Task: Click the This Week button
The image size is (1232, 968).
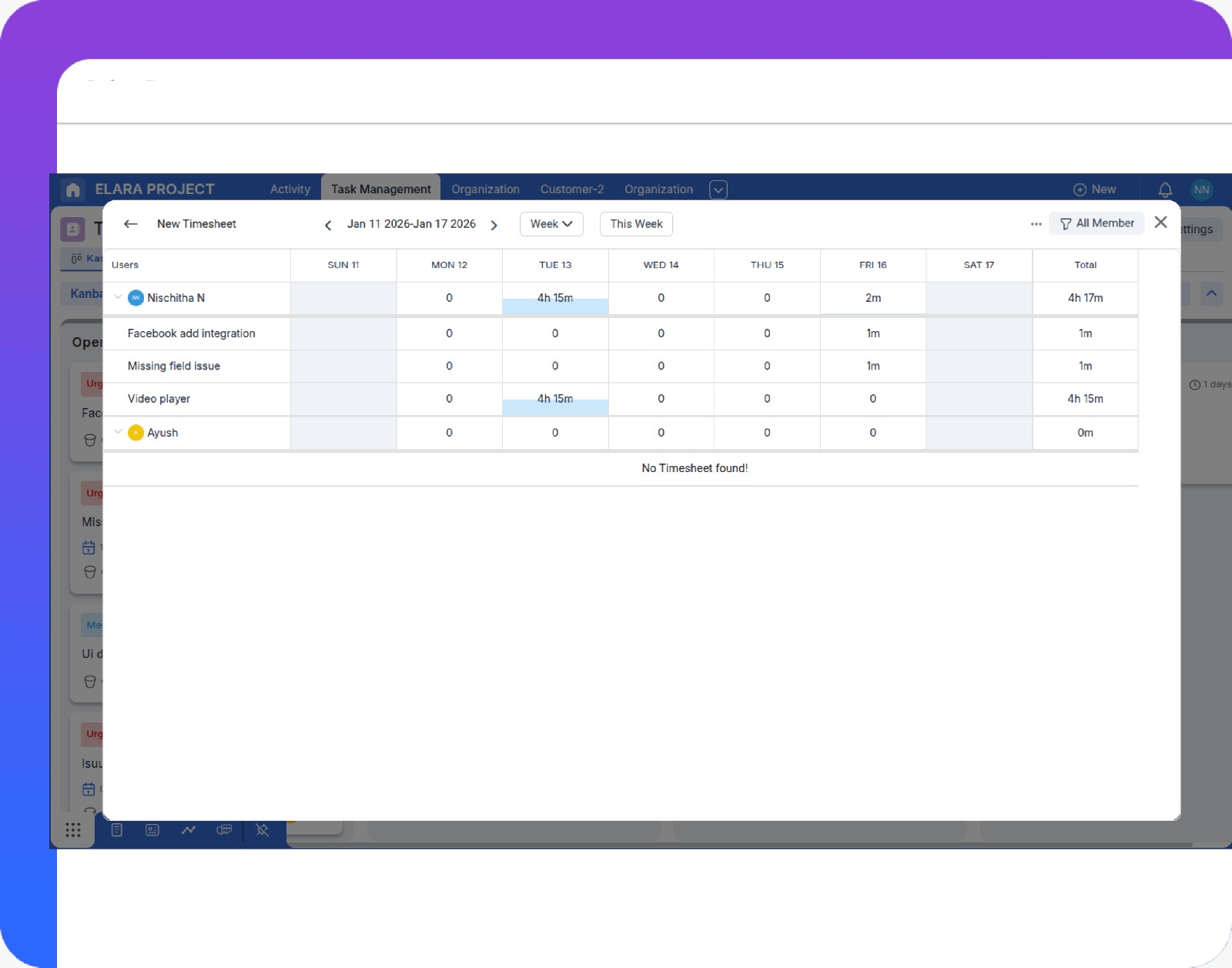Action: point(636,223)
